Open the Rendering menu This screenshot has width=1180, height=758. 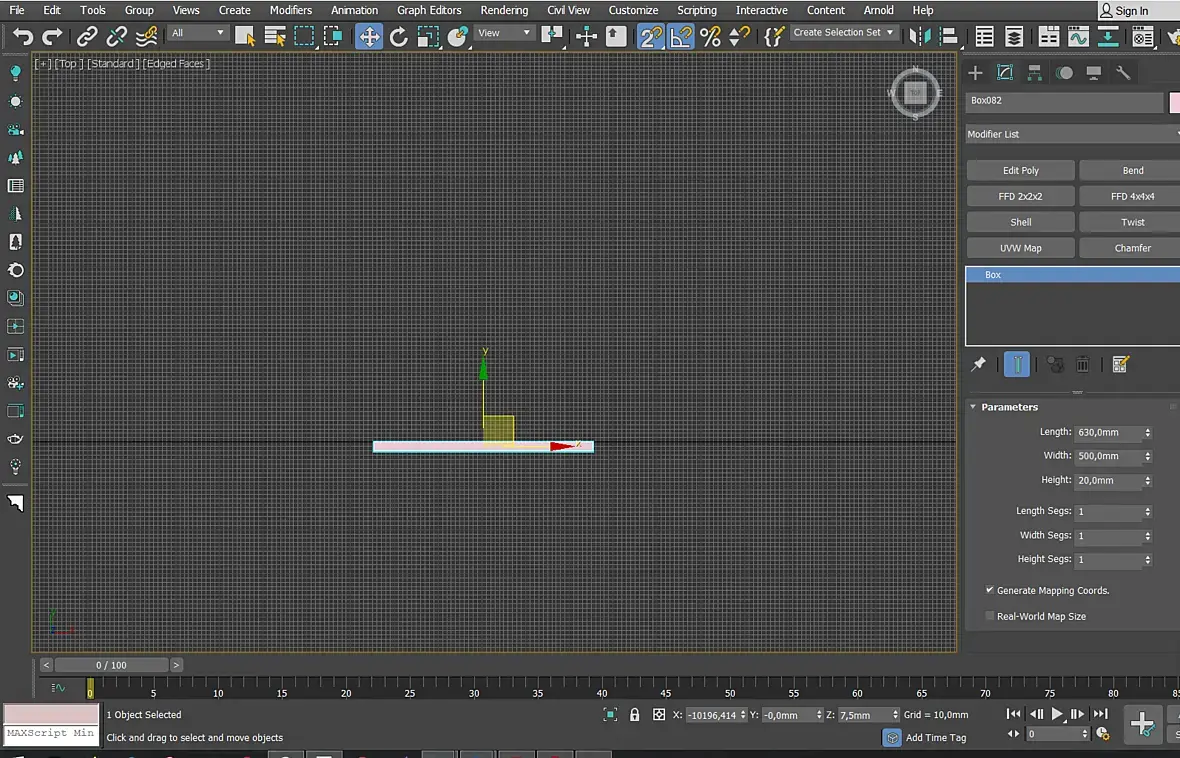coord(504,10)
